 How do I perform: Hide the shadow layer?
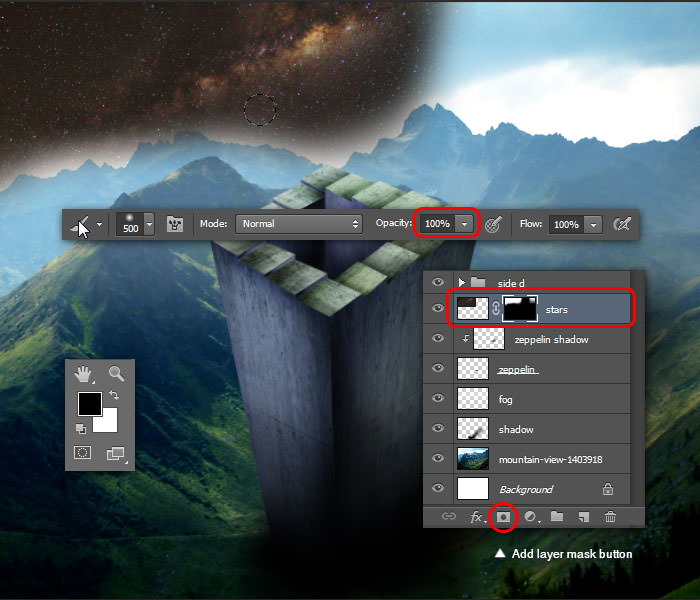click(x=438, y=428)
